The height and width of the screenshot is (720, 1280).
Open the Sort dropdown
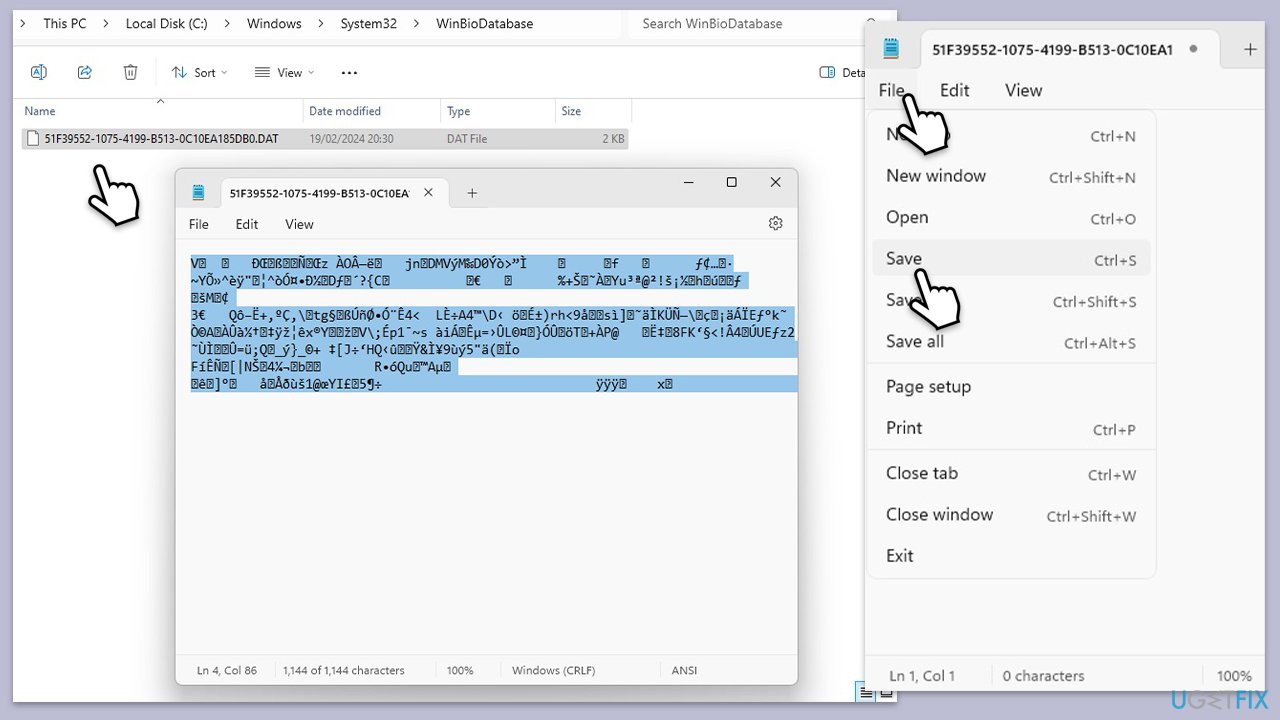click(x=199, y=72)
